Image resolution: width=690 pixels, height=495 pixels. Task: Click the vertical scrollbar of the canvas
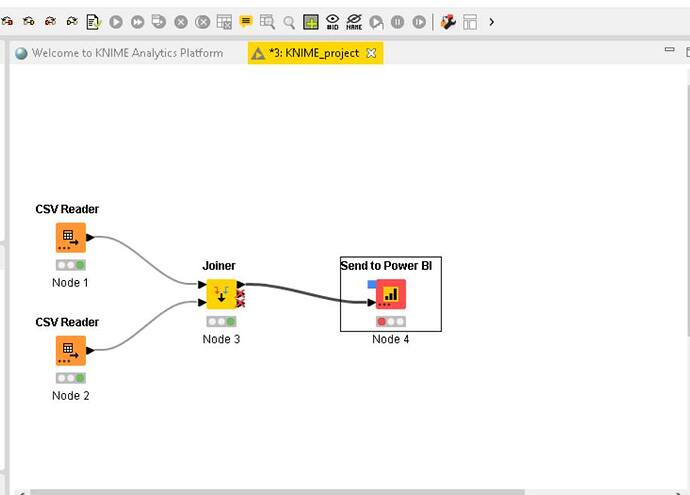(x=688, y=211)
